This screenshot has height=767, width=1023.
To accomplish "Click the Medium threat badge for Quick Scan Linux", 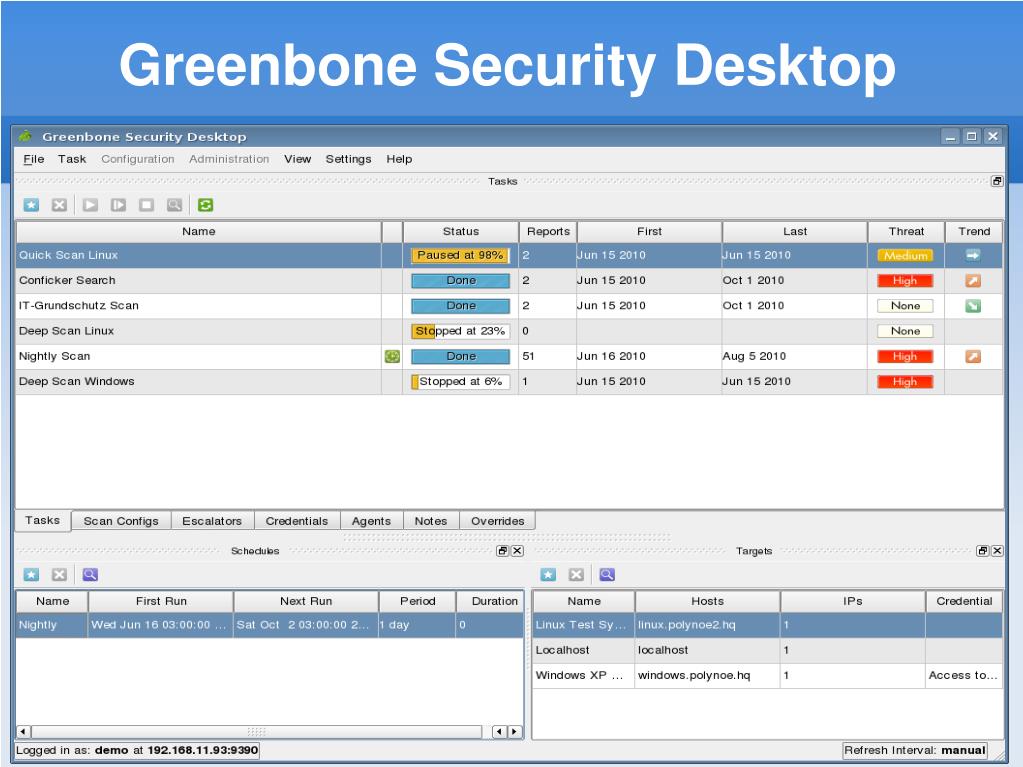I will tap(906, 256).
